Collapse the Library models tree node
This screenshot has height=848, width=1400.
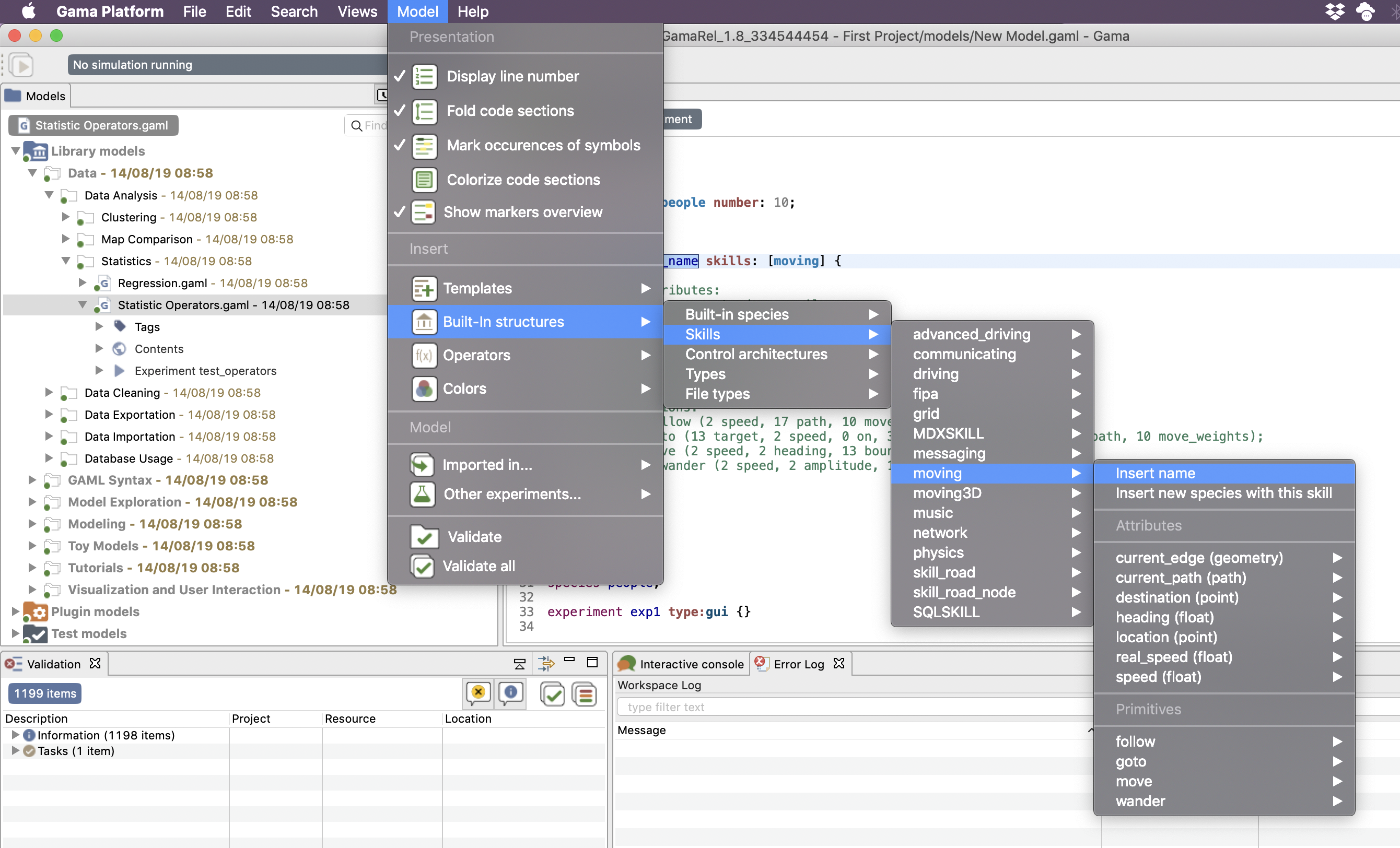[x=15, y=151]
